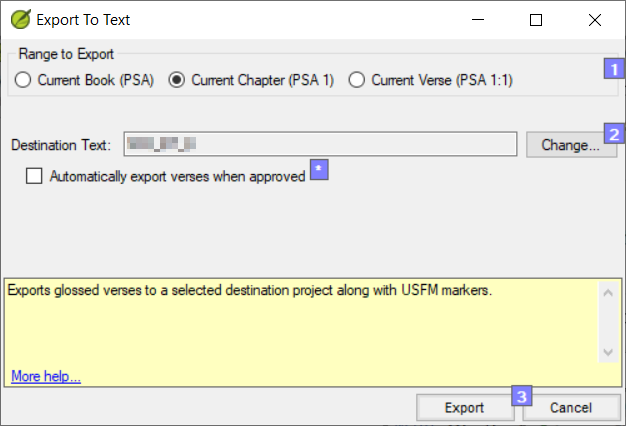
Task: Pick Current Verse (PSA 1:1) option
Action: point(357,80)
